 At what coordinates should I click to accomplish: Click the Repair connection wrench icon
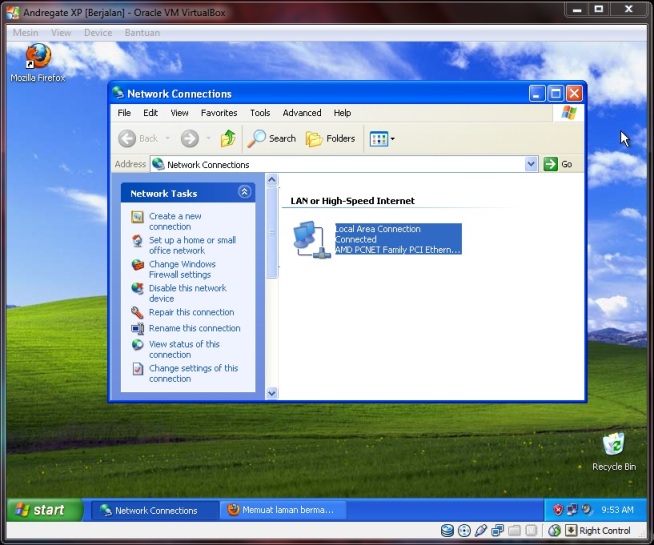pos(137,312)
